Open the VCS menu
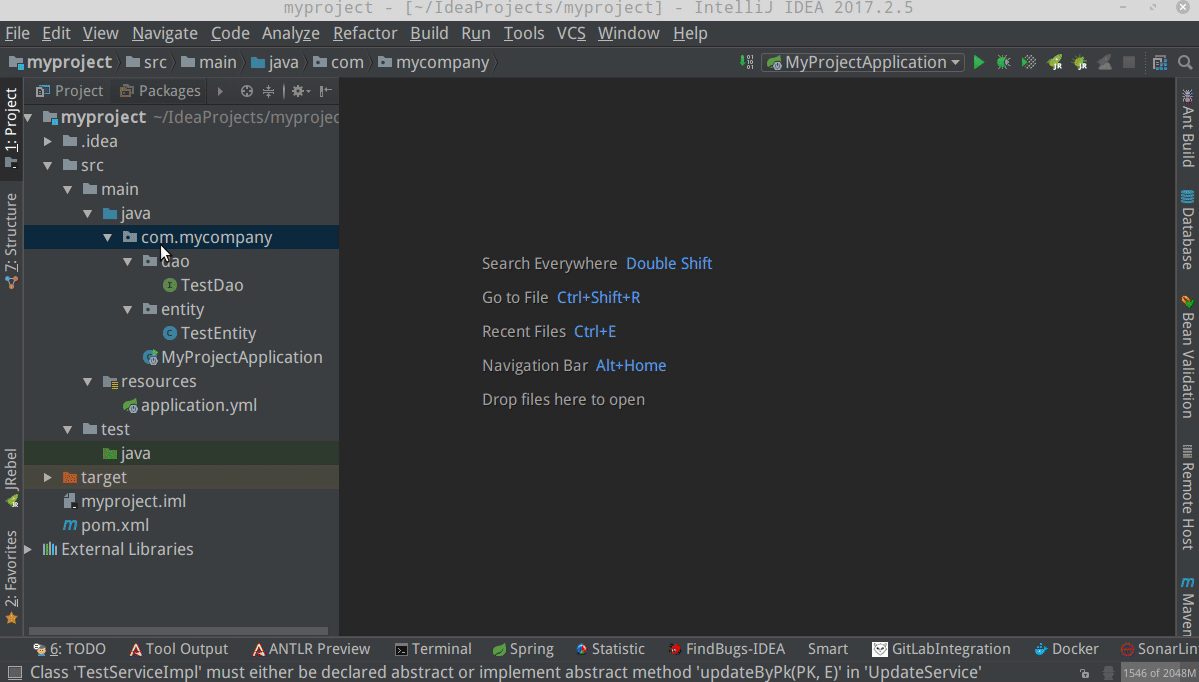 coord(570,34)
